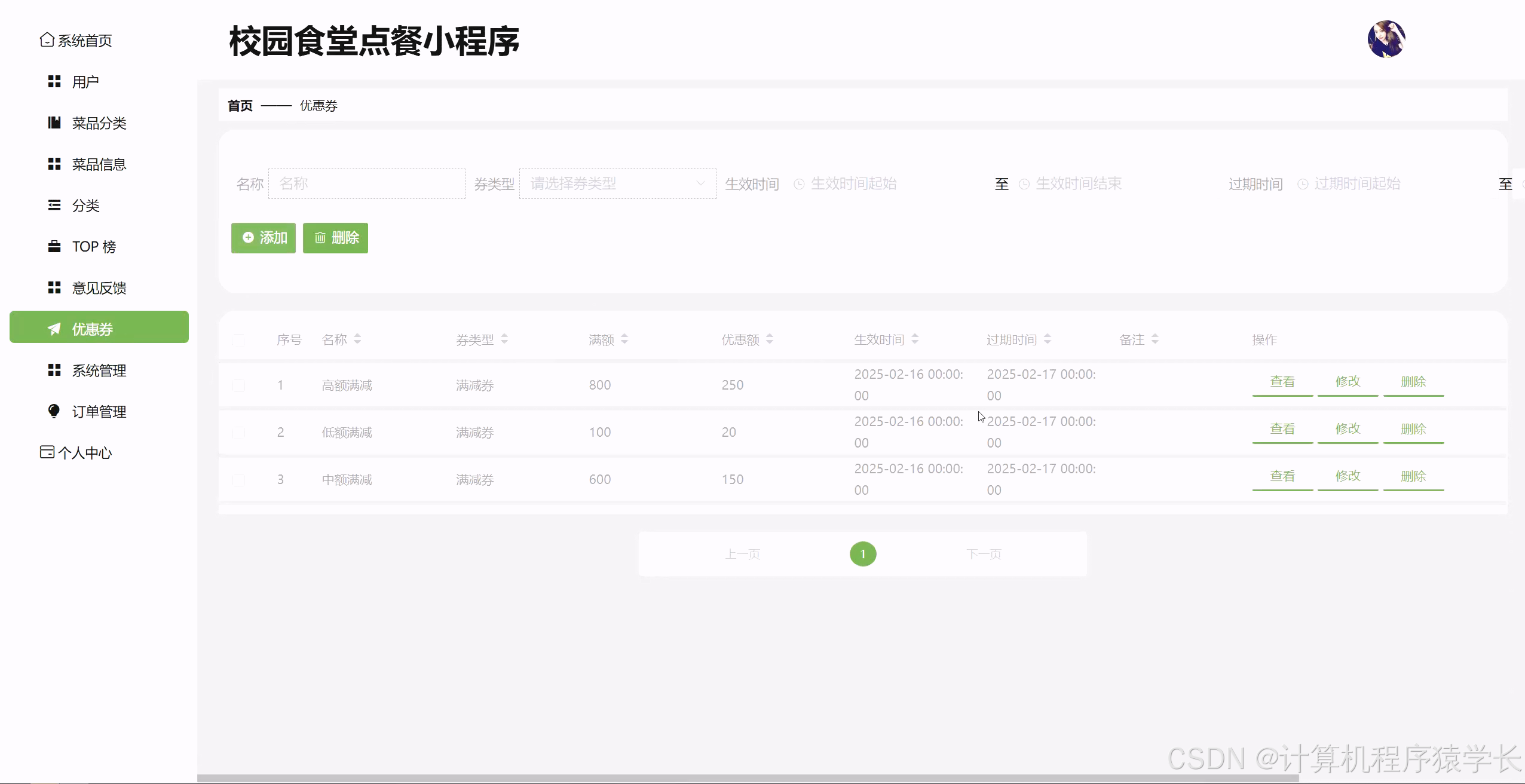Open the 请选择券类型 dropdown
Image resolution: width=1525 pixels, height=784 pixels.
617,183
